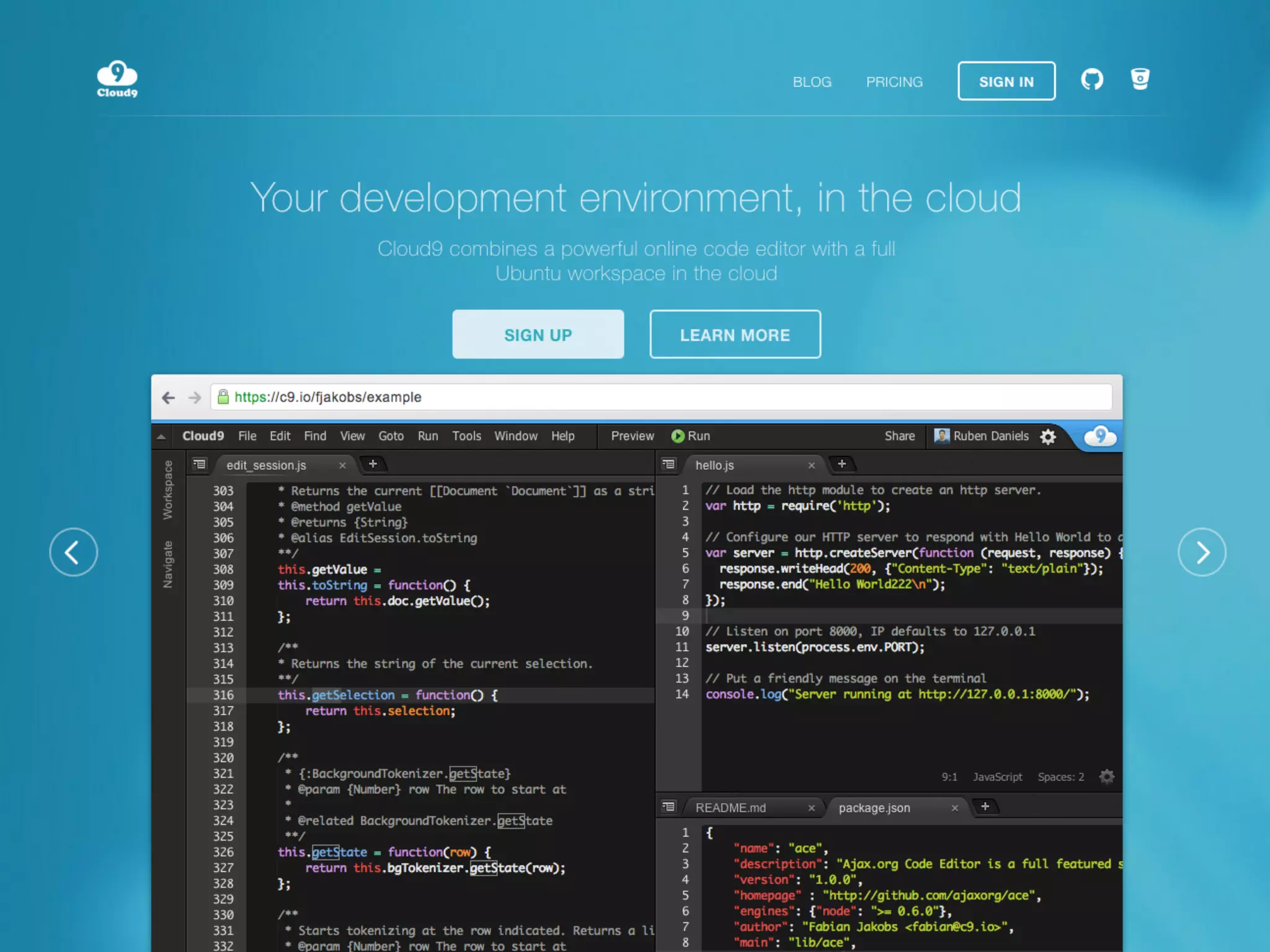1270x952 pixels.
Task: Click the Cloud9 logo in header
Action: click(x=117, y=79)
